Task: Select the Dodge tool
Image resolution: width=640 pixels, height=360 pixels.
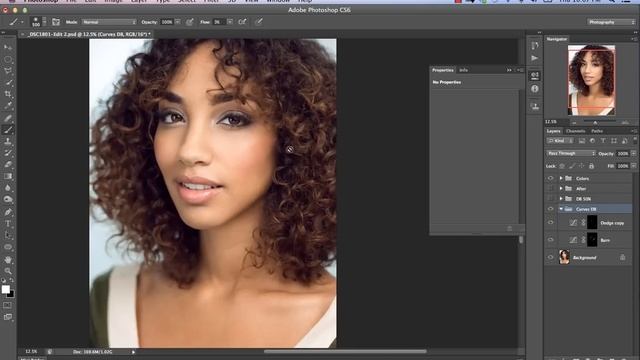Action: [x=8, y=199]
